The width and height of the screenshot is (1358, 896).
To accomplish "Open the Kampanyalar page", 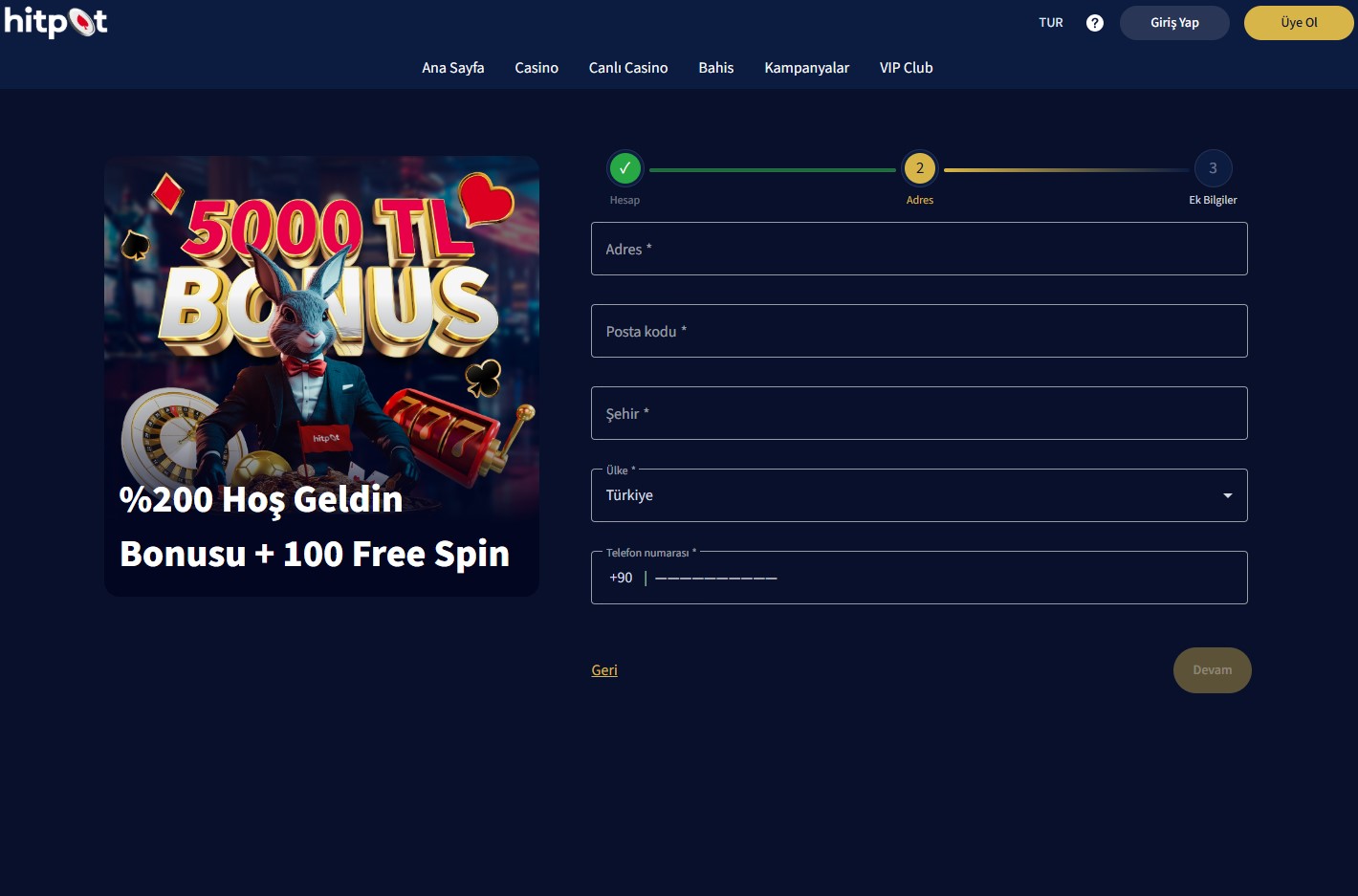I will coord(807,68).
